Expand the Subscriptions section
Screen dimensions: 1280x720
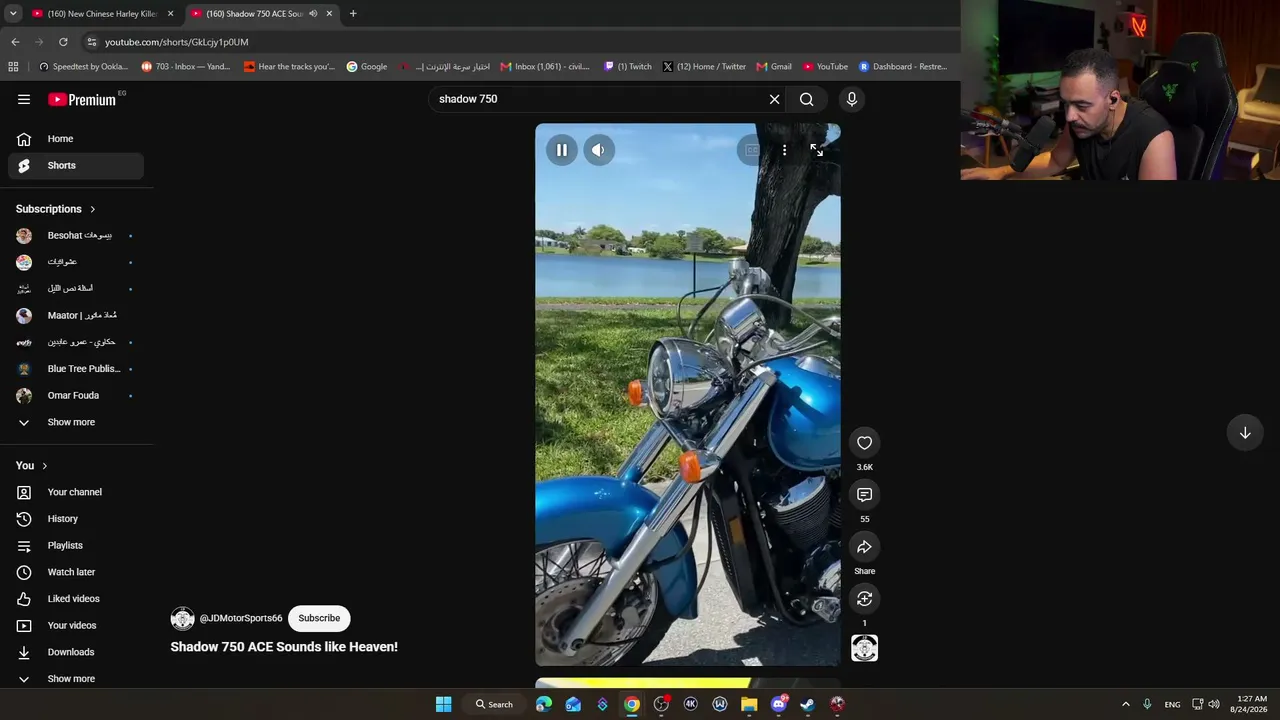[x=56, y=209]
